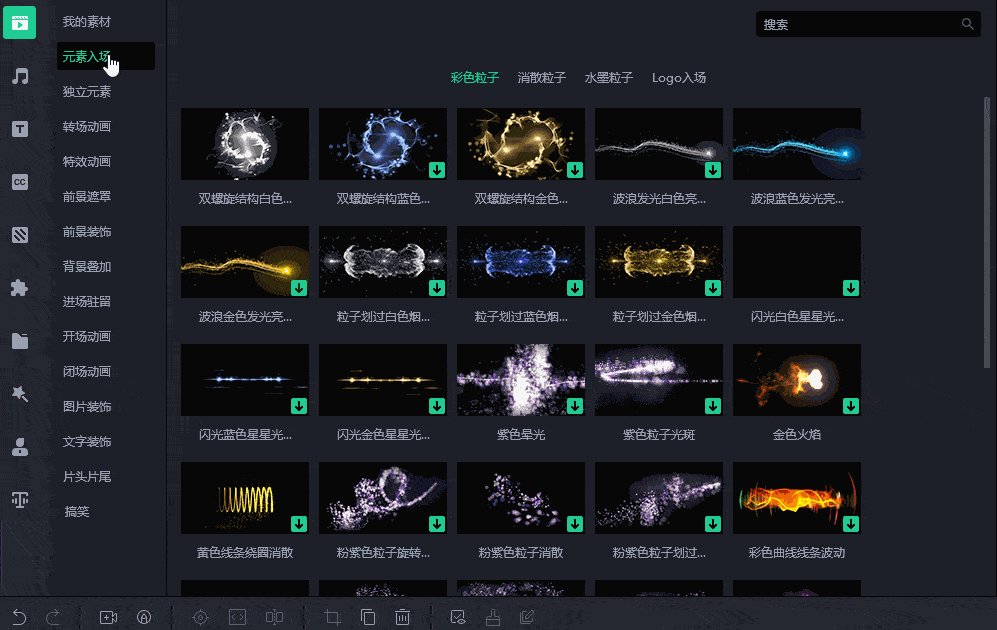The height and width of the screenshot is (630, 997).
Task: Open the folder icon in sidebar
Action: pyautogui.click(x=20, y=341)
